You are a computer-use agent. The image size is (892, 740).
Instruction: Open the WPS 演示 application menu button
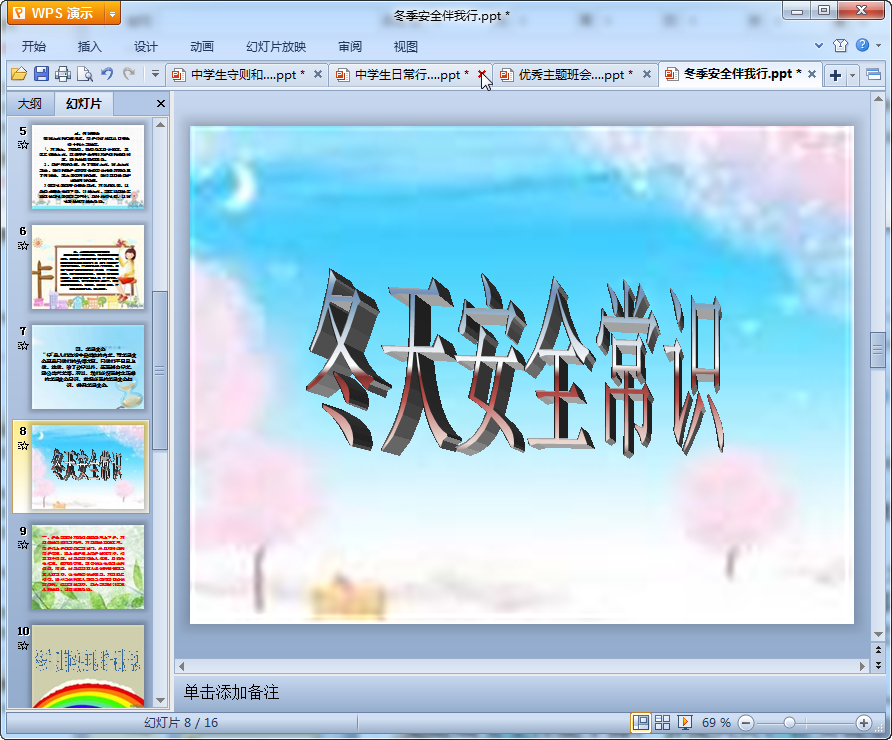pos(56,13)
